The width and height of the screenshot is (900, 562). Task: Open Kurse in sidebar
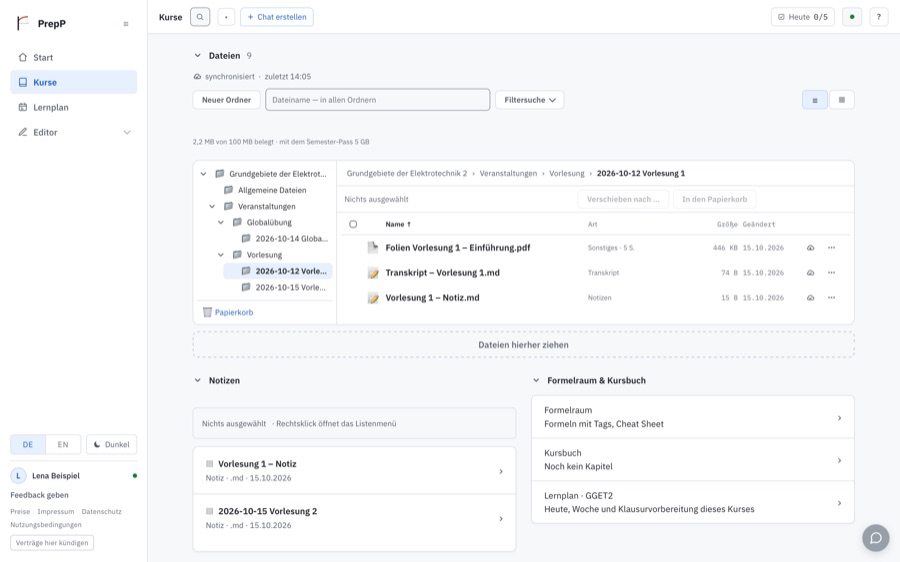[73, 82]
